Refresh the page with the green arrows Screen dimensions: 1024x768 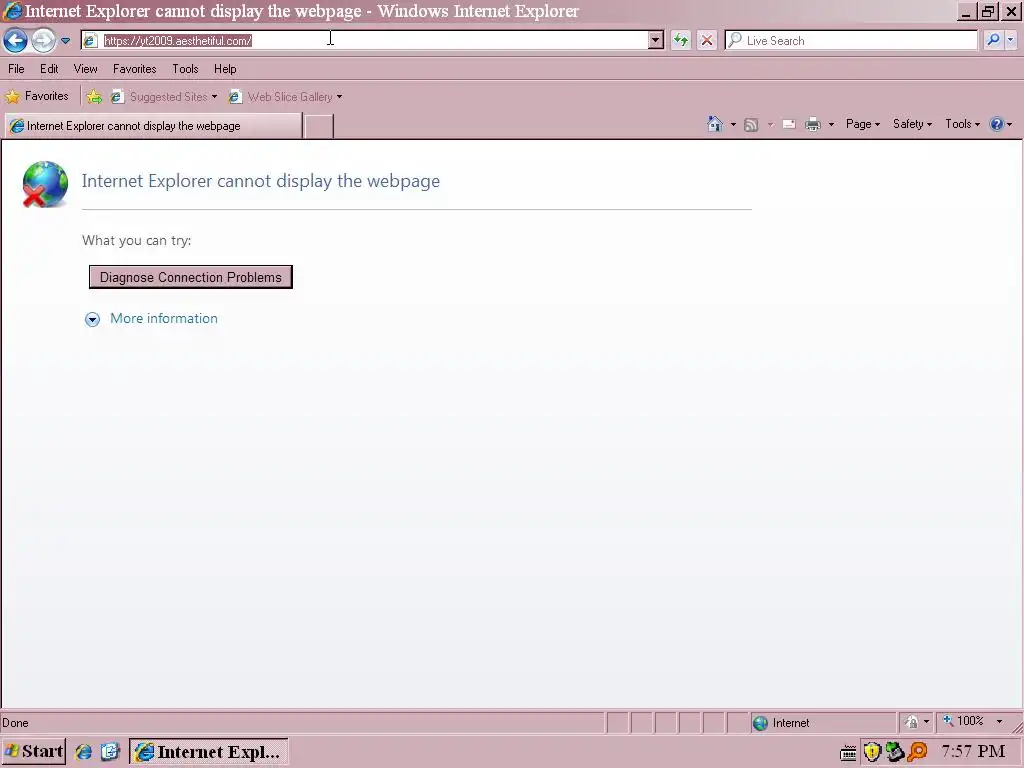[681, 40]
